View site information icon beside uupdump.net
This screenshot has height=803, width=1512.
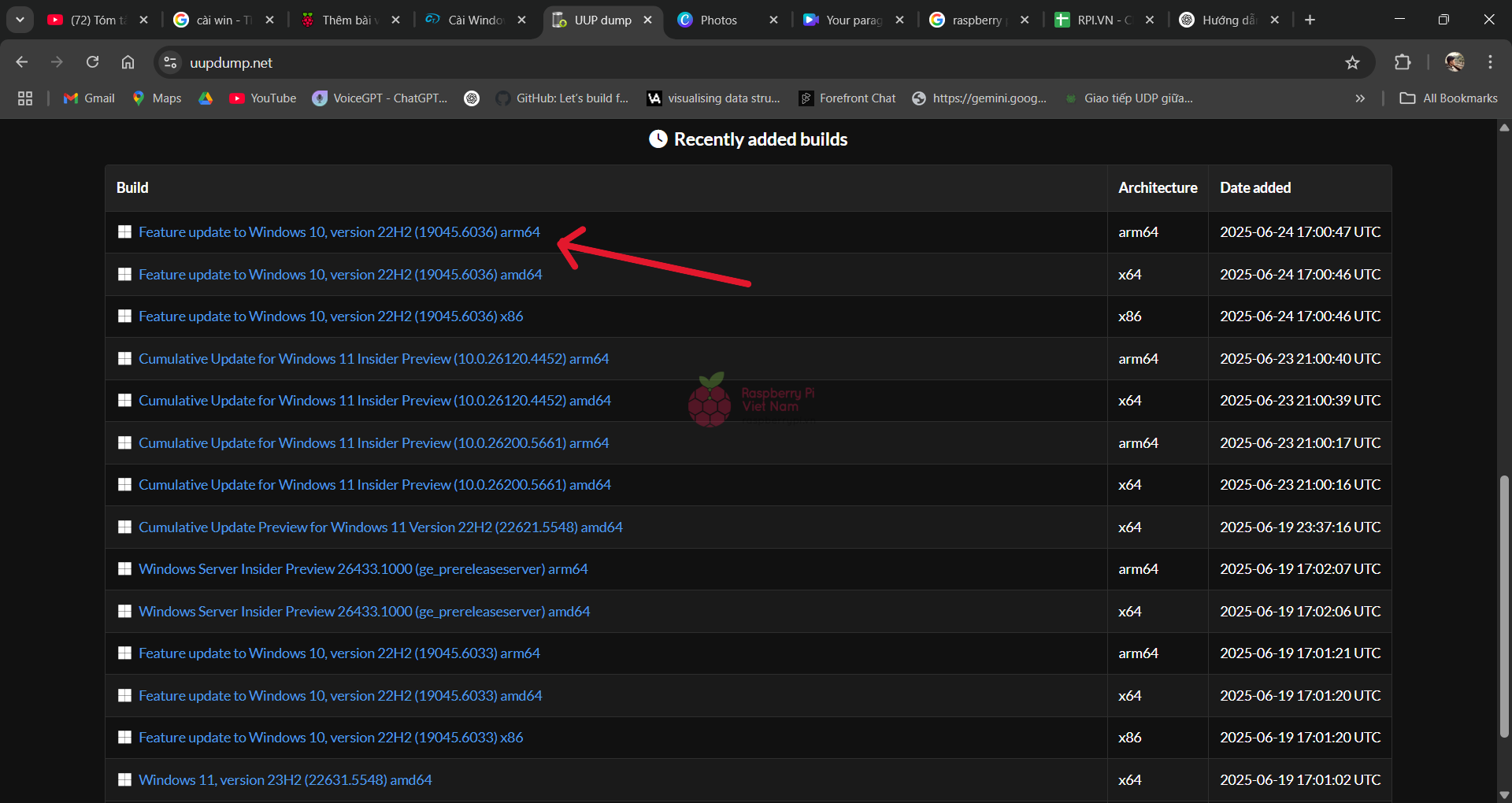[x=170, y=62]
